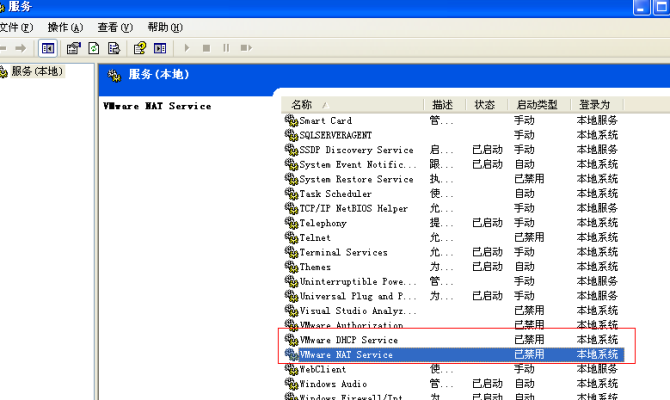Click the gear icon of Telnet
The height and width of the screenshot is (400, 670).
click(x=291, y=238)
